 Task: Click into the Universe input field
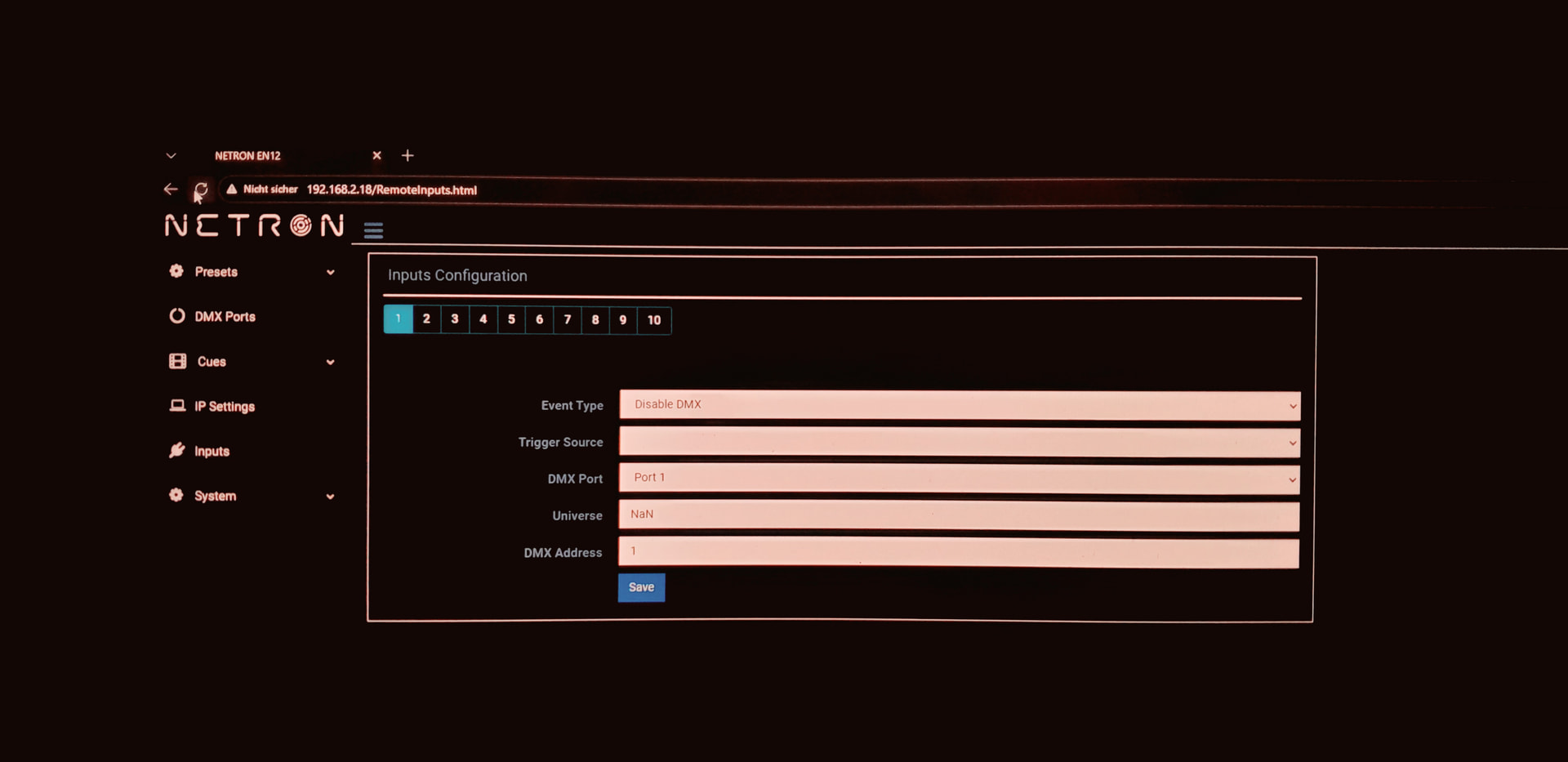coord(959,515)
